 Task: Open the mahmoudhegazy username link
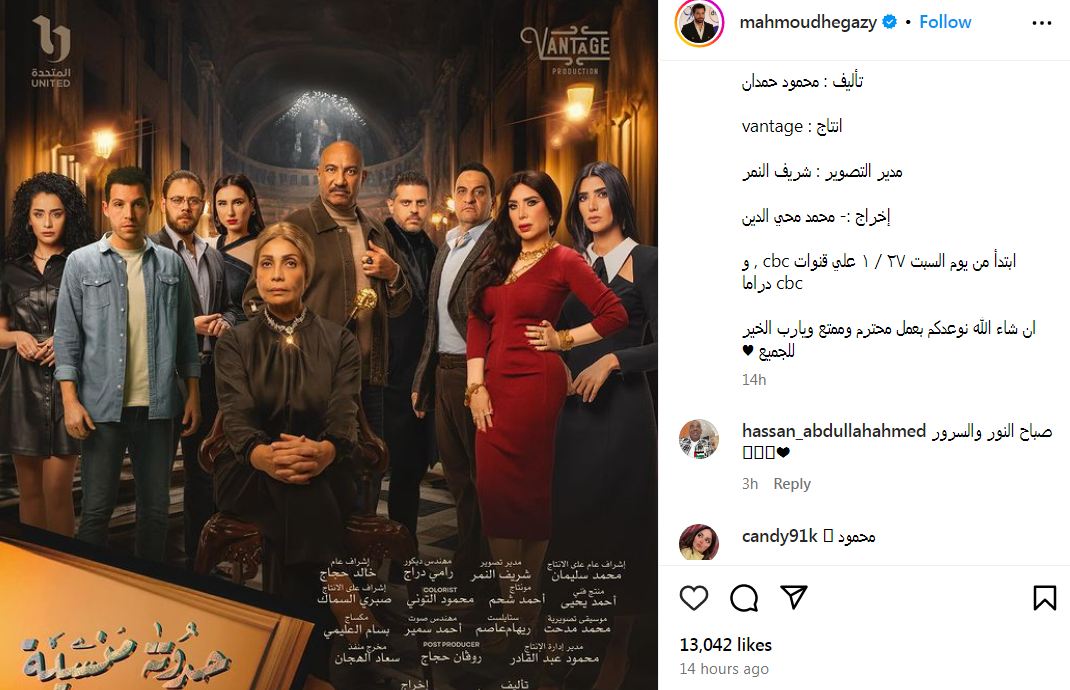pos(808,23)
